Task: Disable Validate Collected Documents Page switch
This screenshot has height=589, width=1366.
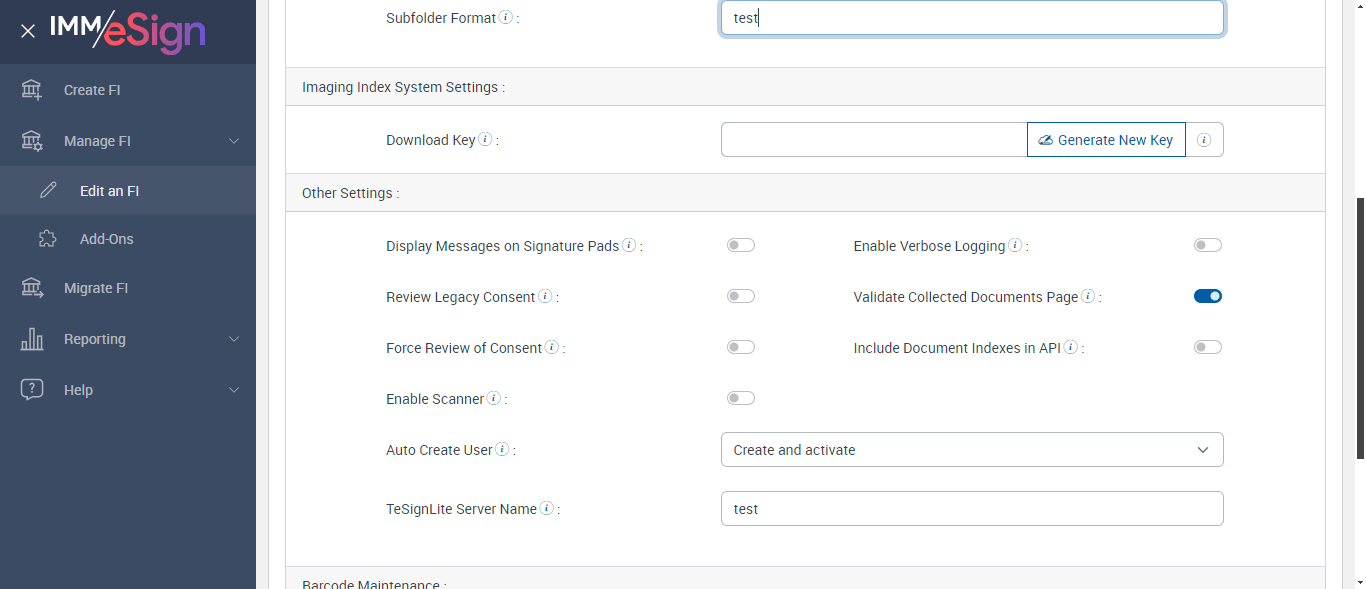Action: tap(1207, 296)
